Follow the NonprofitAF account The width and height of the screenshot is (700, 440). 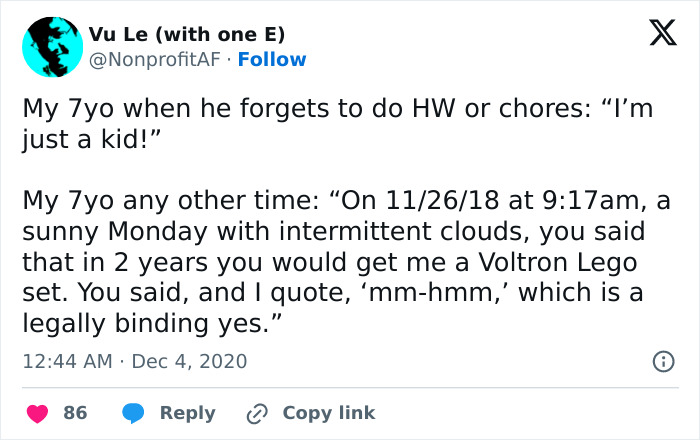coord(272,60)
